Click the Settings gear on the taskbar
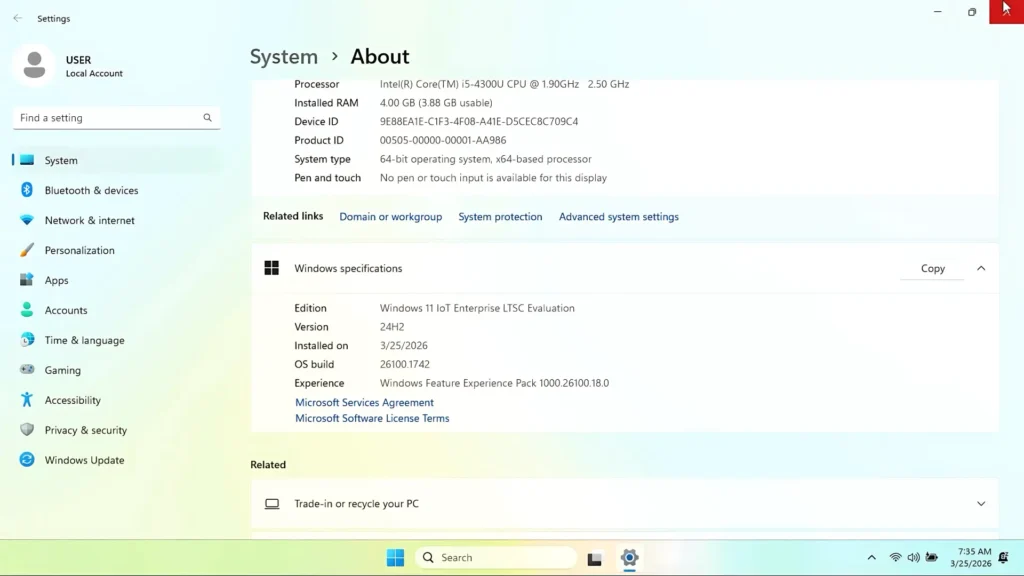The height and width of the screenshot is (576, 1024). pos(629,558)
